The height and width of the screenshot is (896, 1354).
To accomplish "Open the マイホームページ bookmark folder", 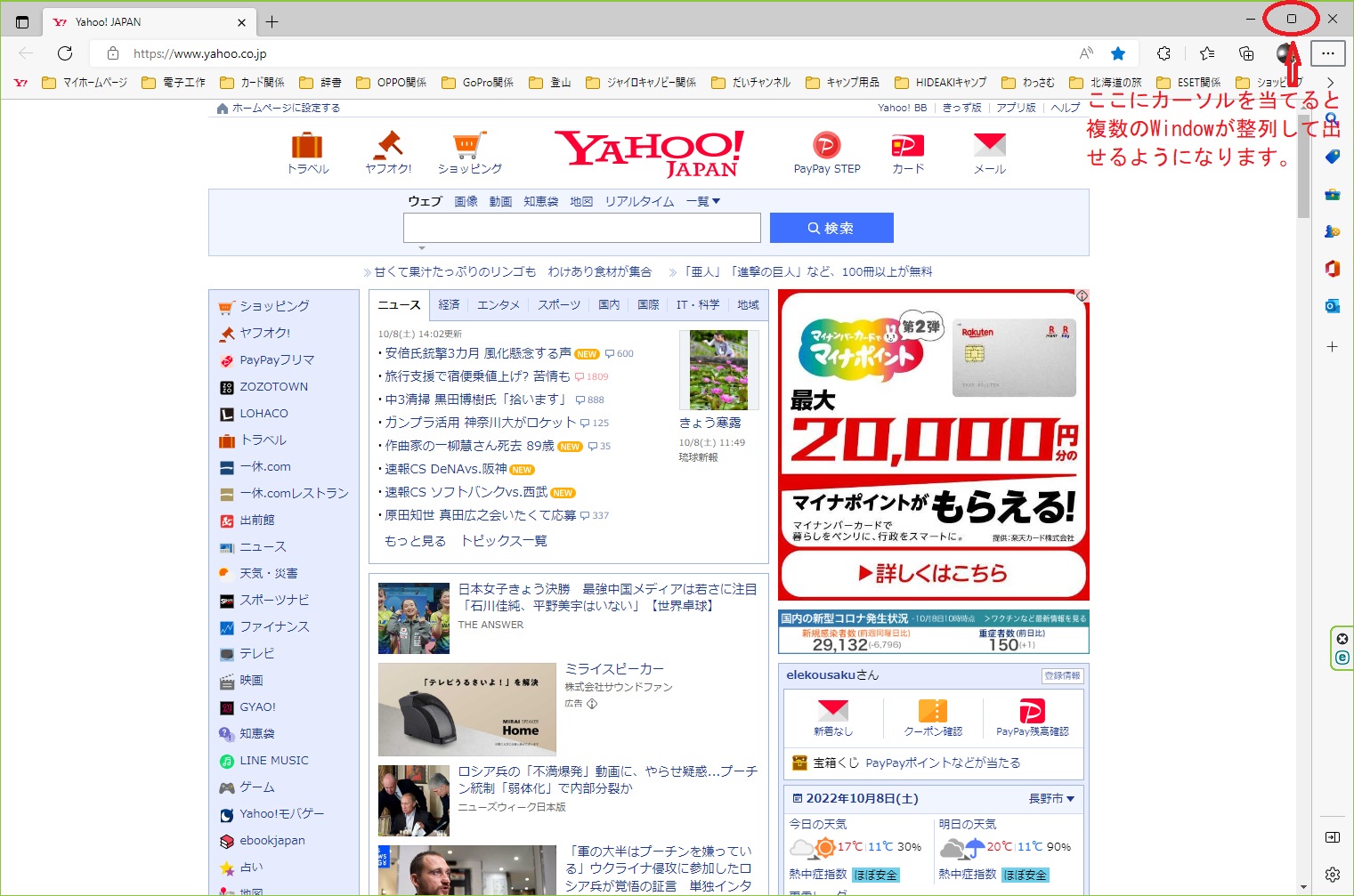I will [x=85, y=83].
